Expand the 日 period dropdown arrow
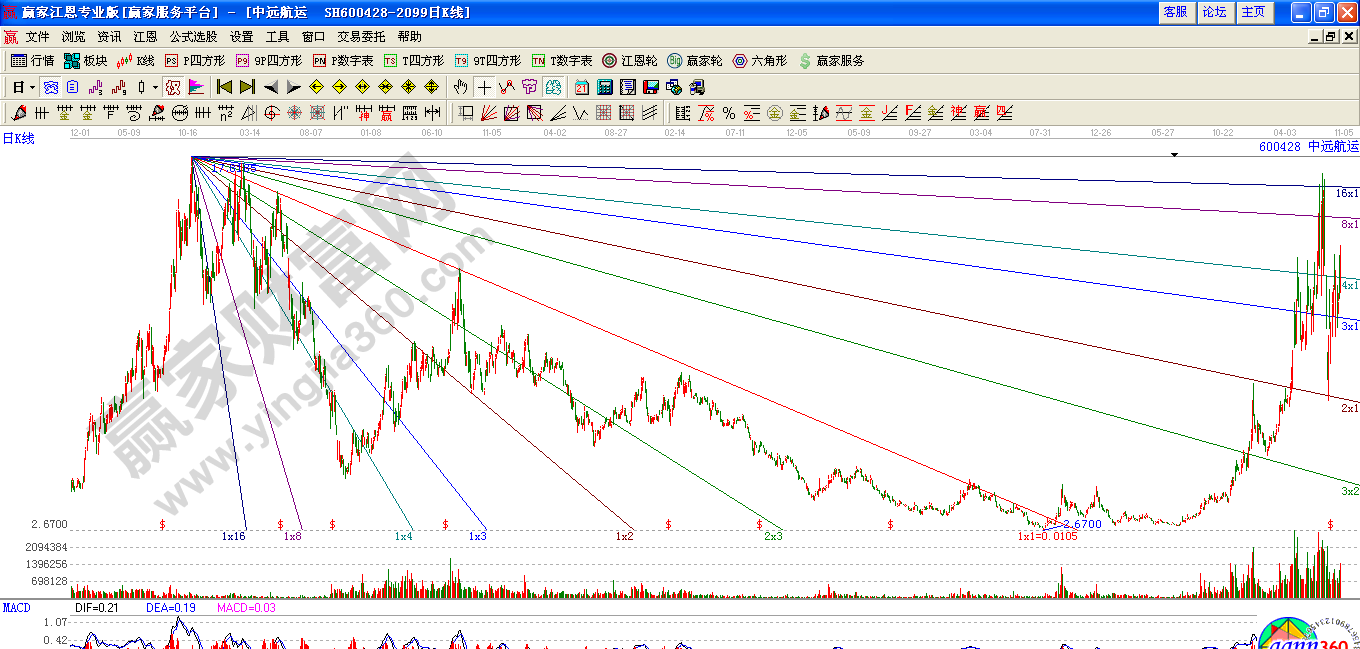The height and width of the screenshot is (649, 1360). pos(31,87)
